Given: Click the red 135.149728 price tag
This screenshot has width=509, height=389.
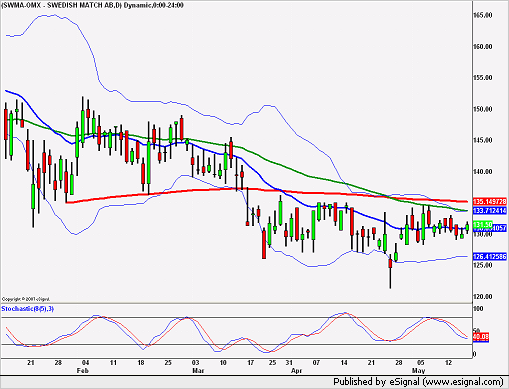Looking at the screenshot, I should point(489,202).
